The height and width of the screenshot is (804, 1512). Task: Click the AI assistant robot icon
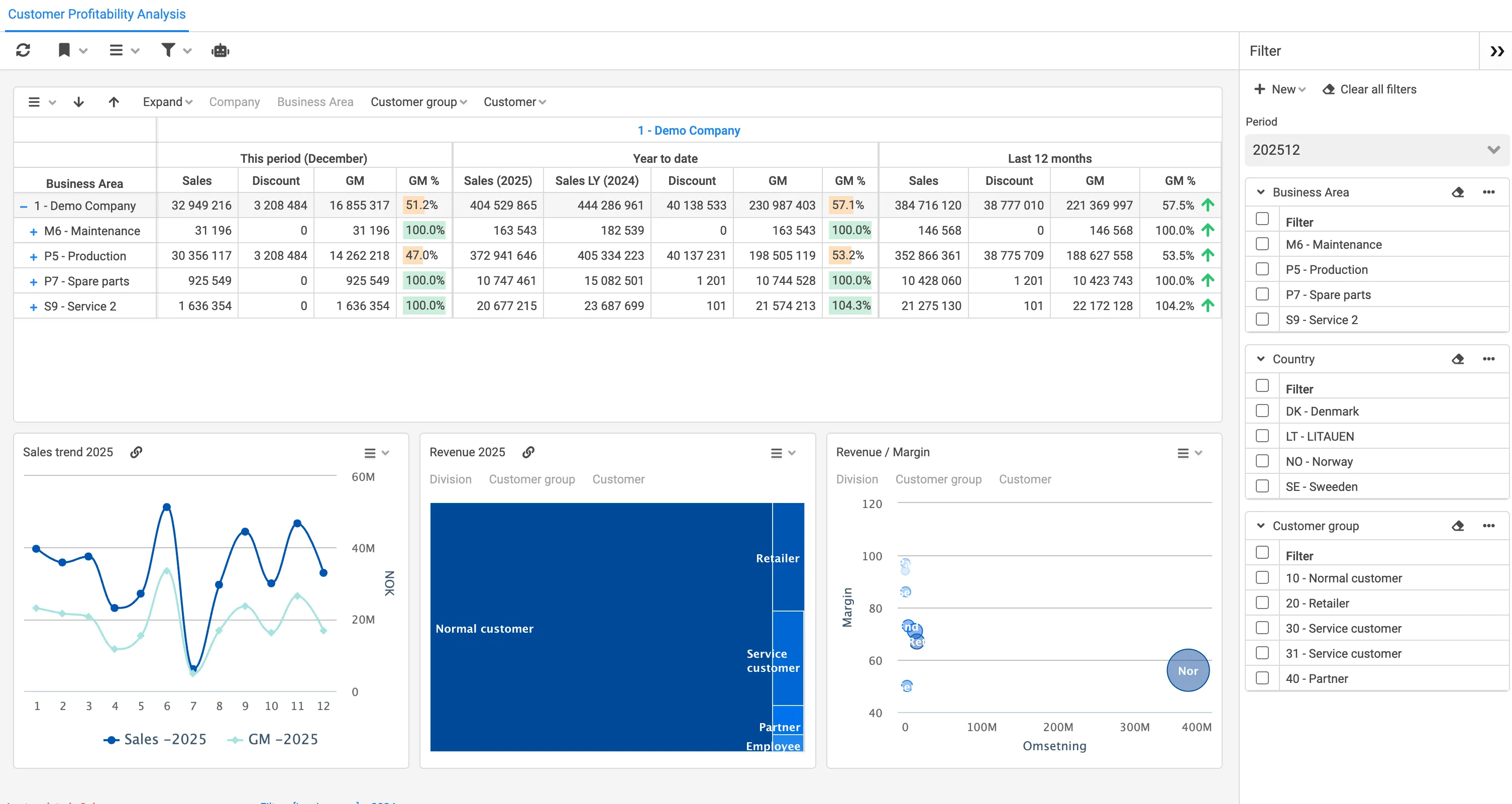[220, 51]
